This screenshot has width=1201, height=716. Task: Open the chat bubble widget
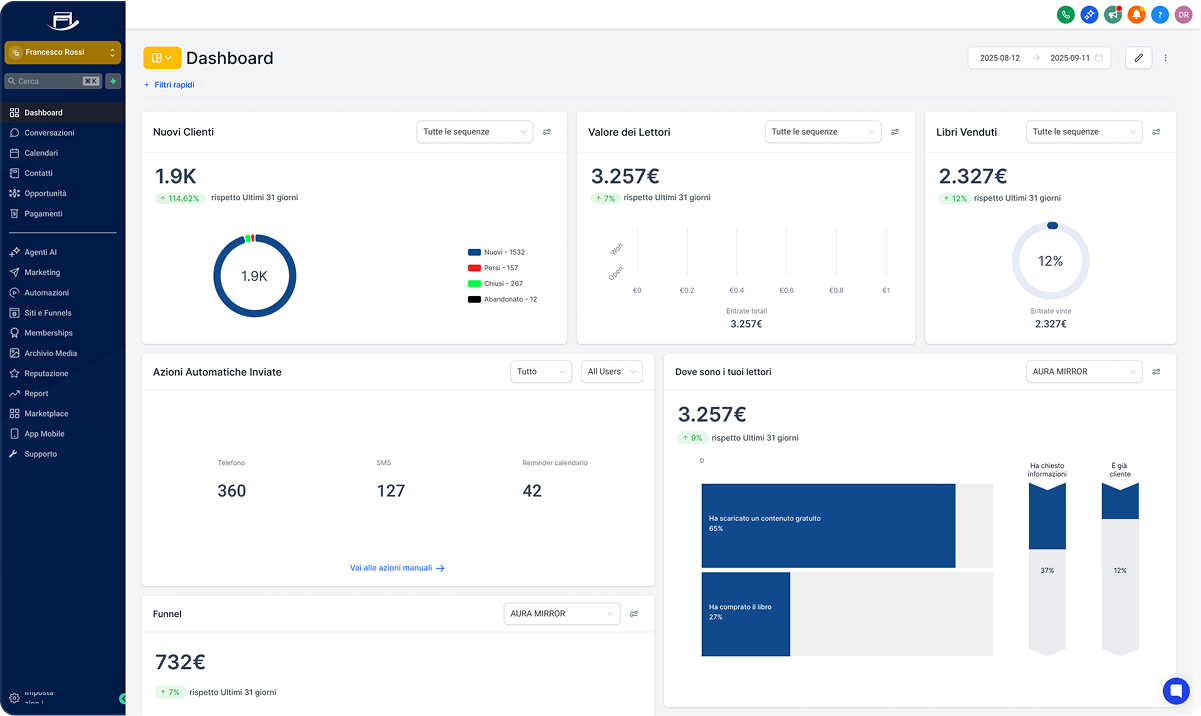click(x=1175, y=691)
